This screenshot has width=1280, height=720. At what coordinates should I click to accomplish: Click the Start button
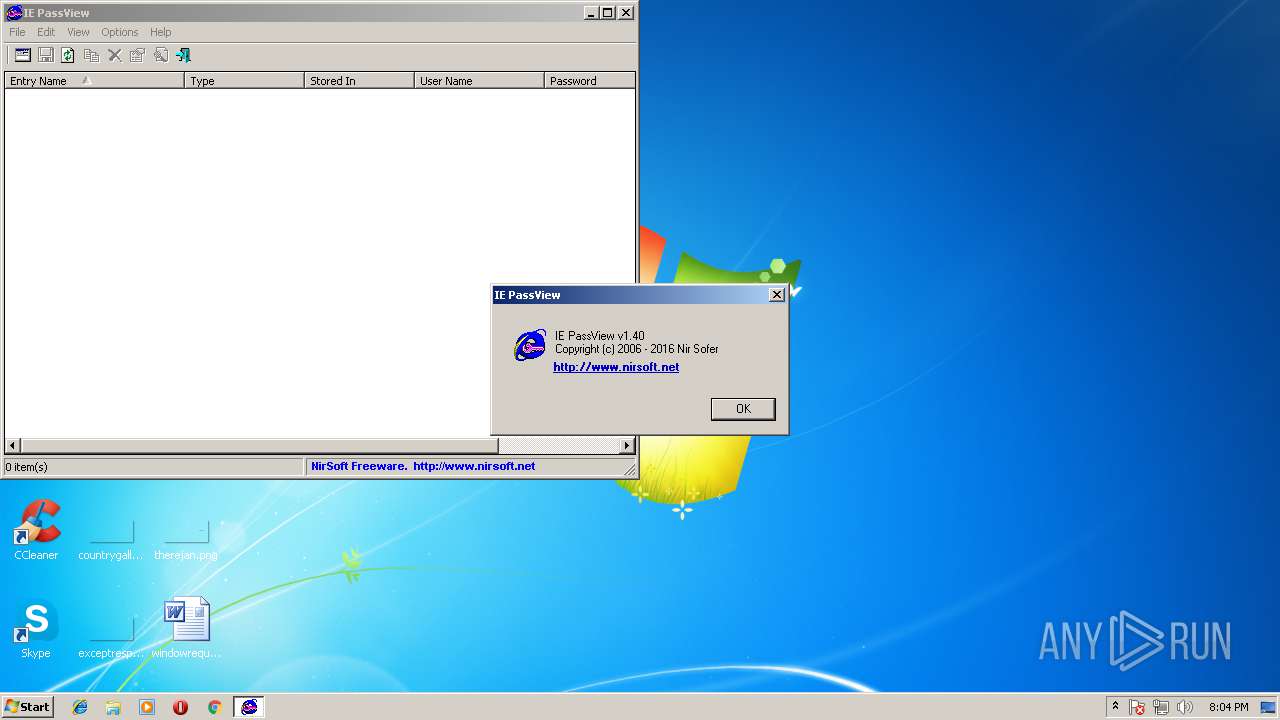pyautogui.click(x=27, y=707)
